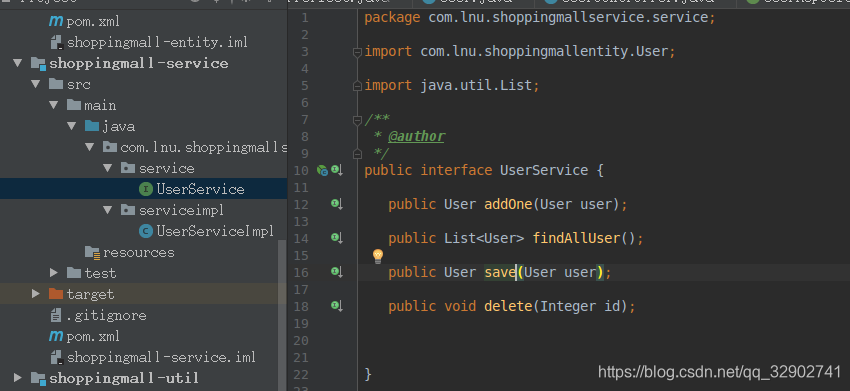Select .gitignore in the project tree
850x391 pixels.
pyautogui.click(x=107, y=315)
